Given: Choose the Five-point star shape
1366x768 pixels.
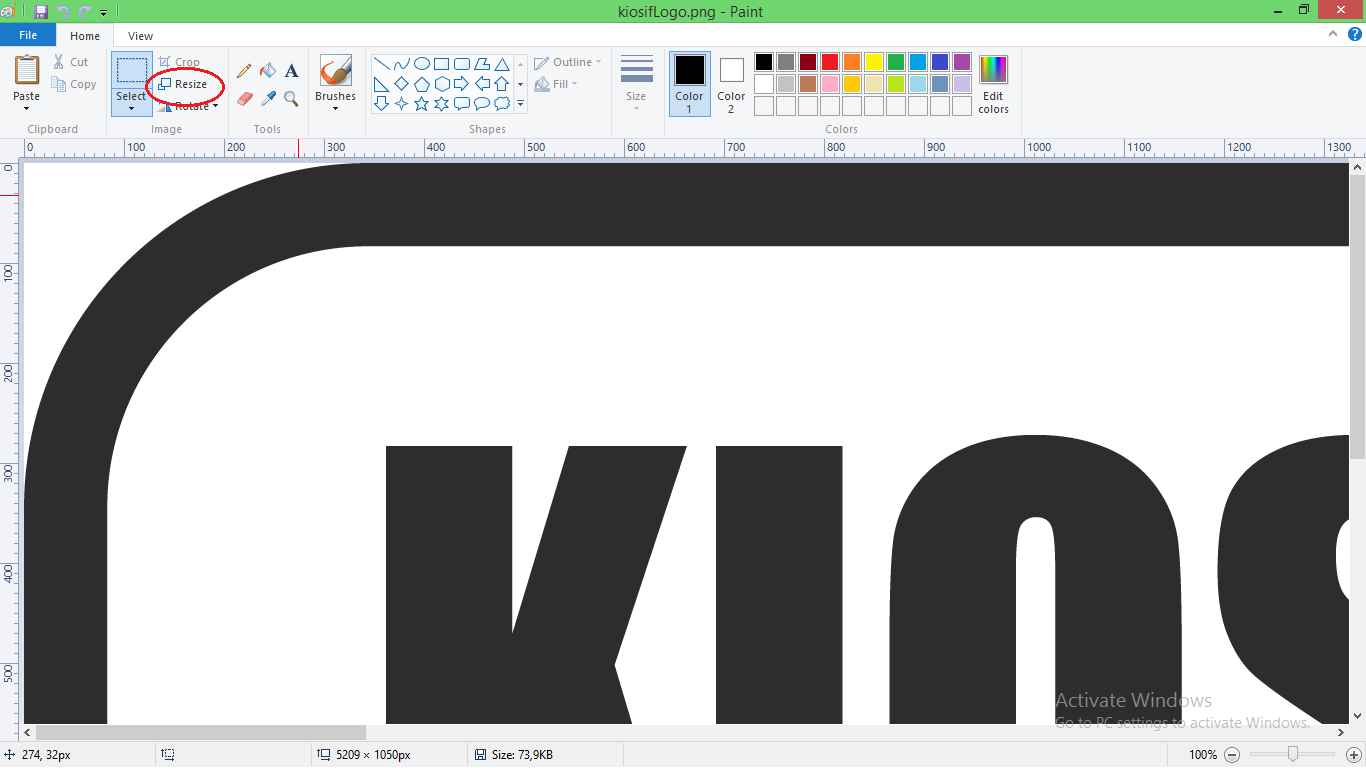Looking at the screenshot, I should coord(421,104).
